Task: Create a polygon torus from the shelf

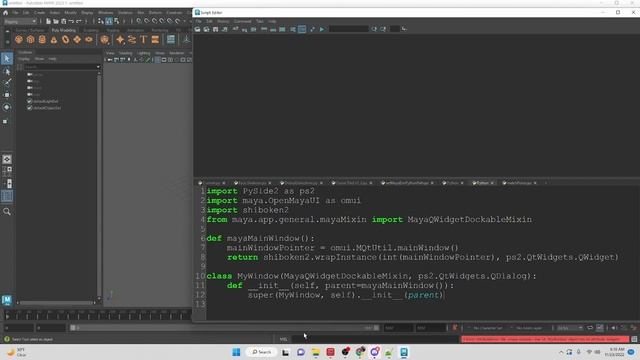Action: coord(65,40)
